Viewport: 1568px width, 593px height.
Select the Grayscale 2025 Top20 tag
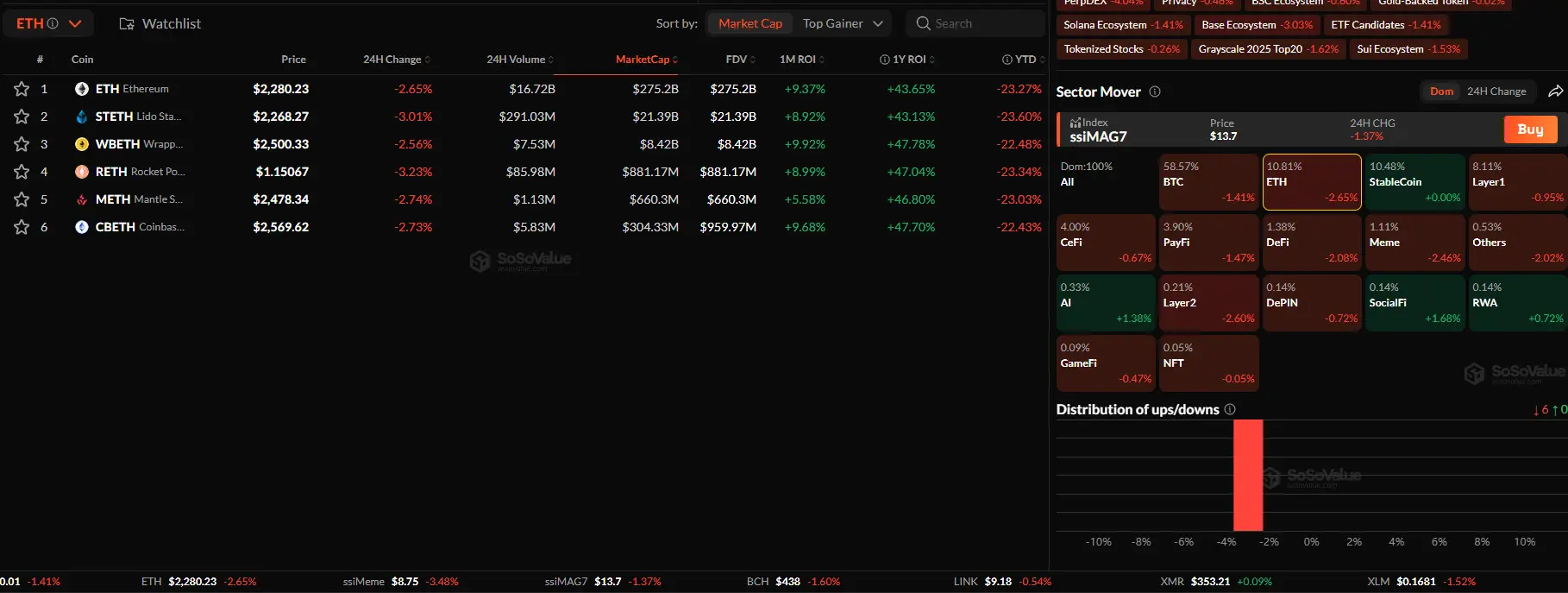[x=1268, y=49]
